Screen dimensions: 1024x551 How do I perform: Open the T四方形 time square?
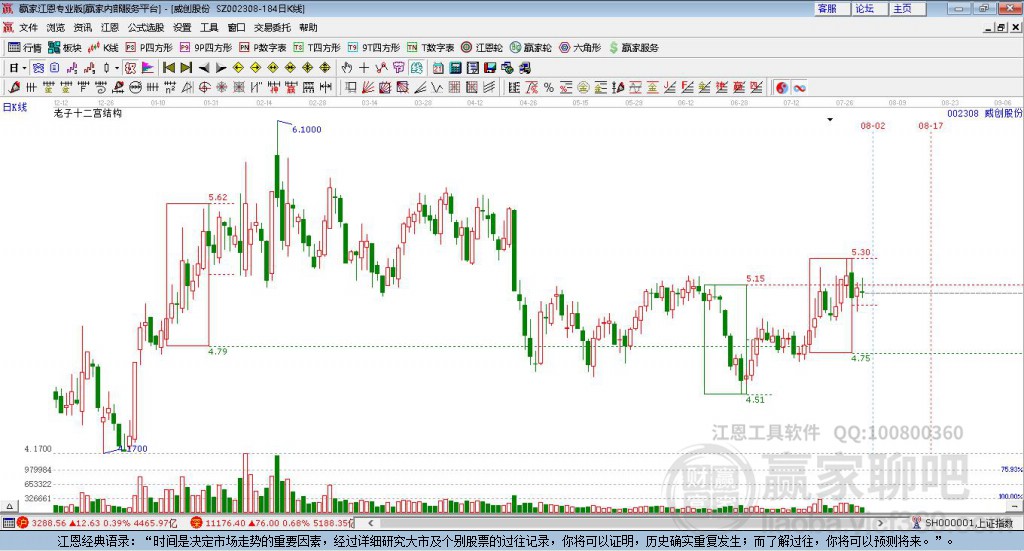[x=317, y=48]
